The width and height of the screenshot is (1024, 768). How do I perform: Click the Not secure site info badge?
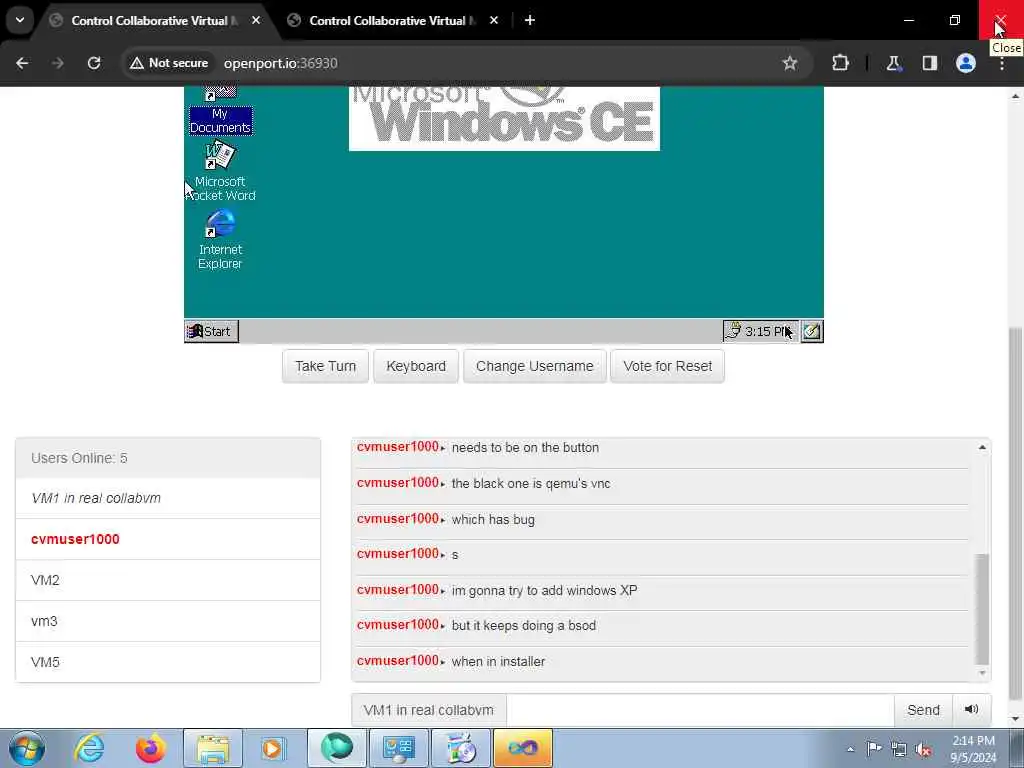point(169,63)
